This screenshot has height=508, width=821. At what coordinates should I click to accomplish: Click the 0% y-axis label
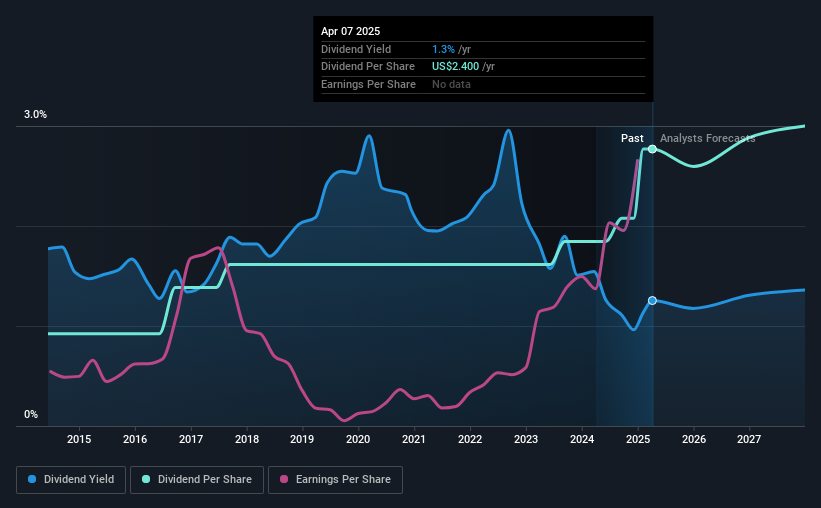pyautogui.click(x=31, y=414)
